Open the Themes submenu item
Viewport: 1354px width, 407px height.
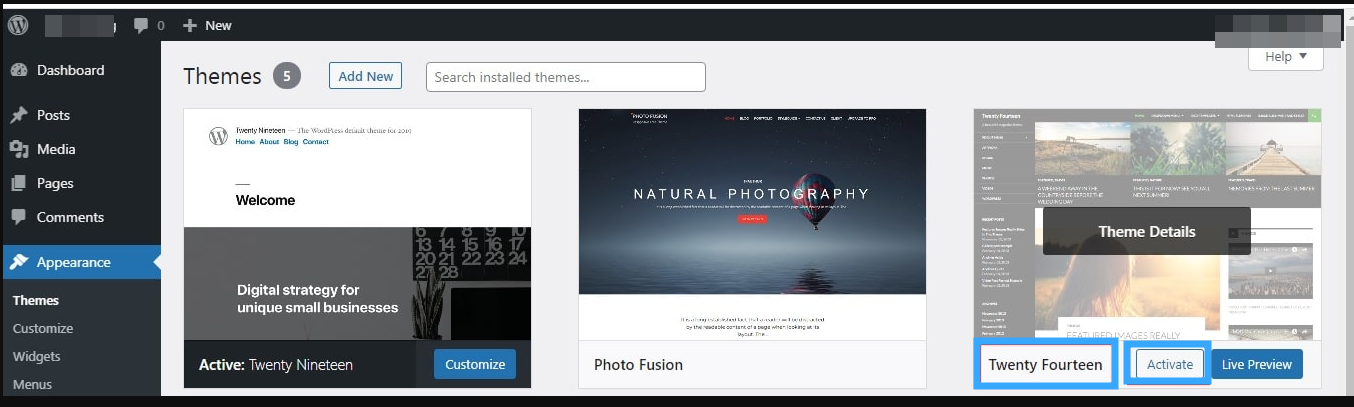(x=36, y=300)
